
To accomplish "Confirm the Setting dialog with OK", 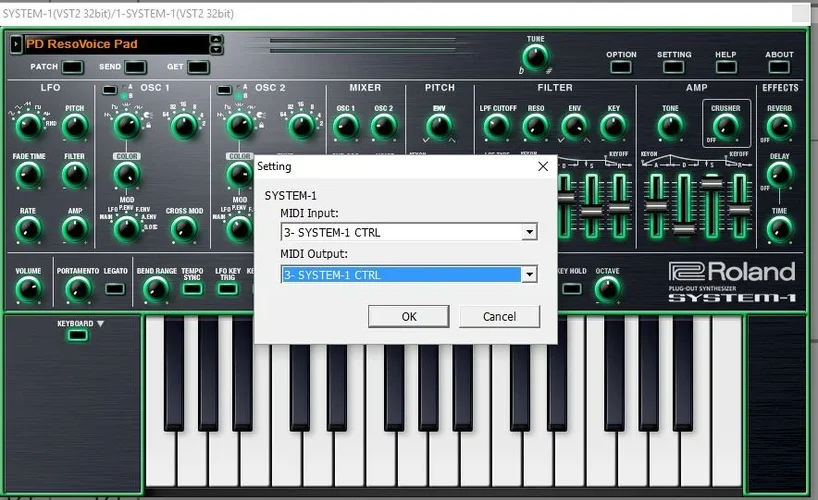I will (408, 316).
